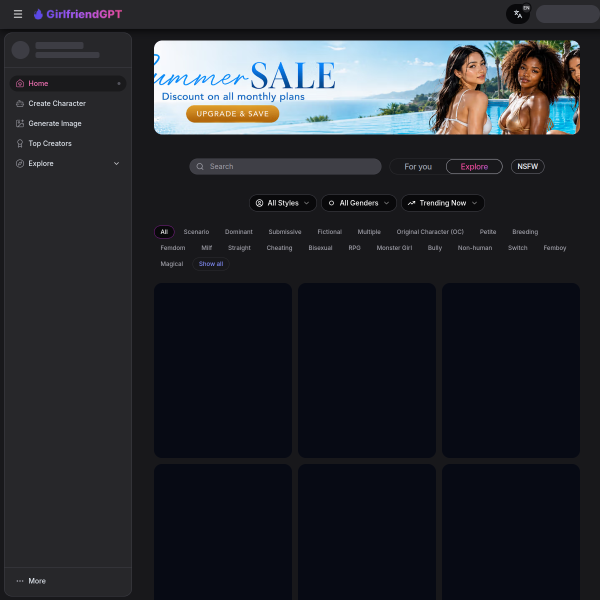The image size is (600, 600).
Task: Filter by the Multiple tag
Action: pyautogui.click(x=369, y=232)
